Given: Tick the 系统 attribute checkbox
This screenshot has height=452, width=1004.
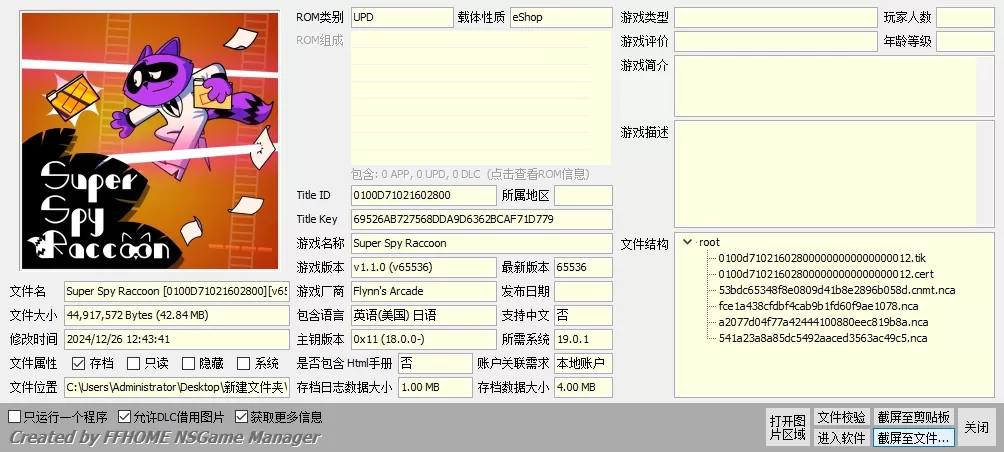Looking at the screenshot, I should point(243,364).
